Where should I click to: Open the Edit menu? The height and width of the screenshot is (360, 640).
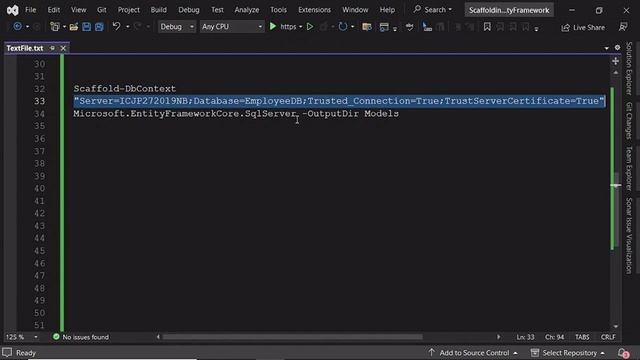(x=53, y=10)
